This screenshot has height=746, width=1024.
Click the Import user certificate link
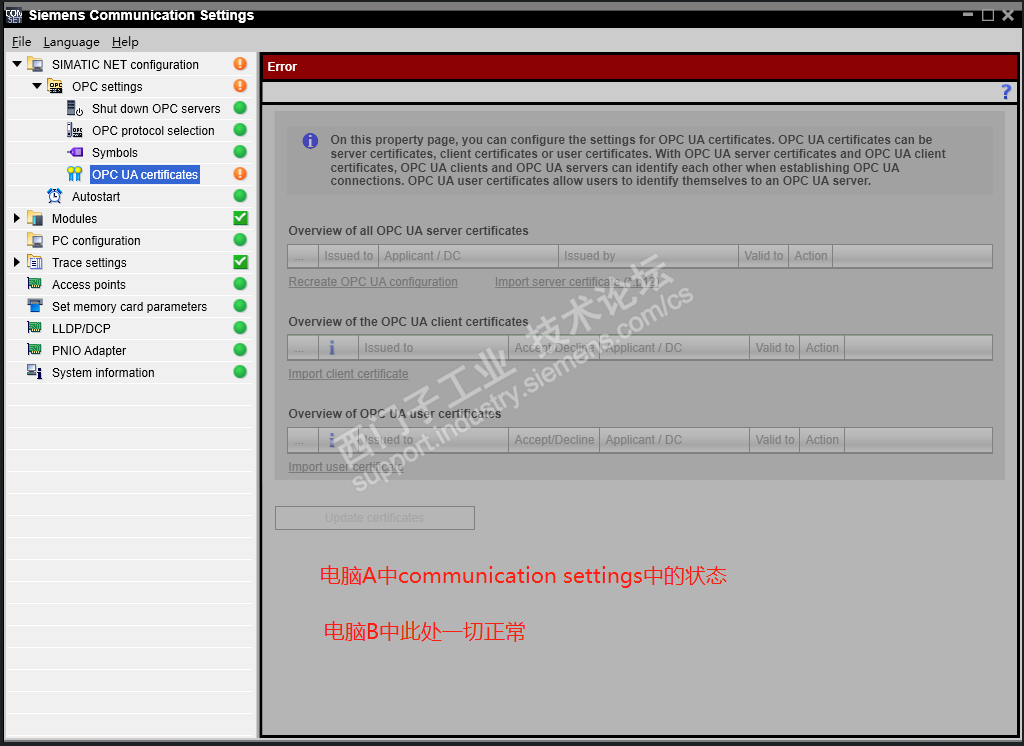click(x=346, y=466)
